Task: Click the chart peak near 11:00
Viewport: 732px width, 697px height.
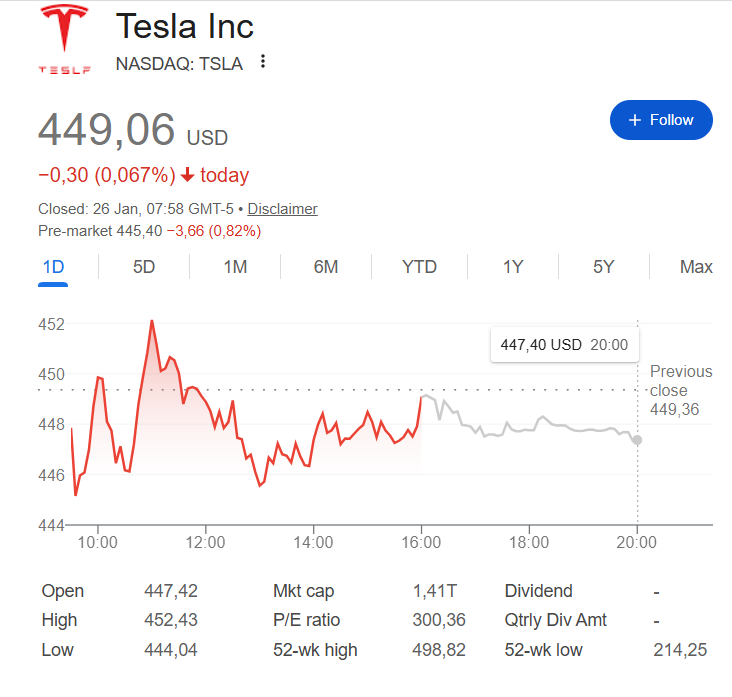Action: 152,321
